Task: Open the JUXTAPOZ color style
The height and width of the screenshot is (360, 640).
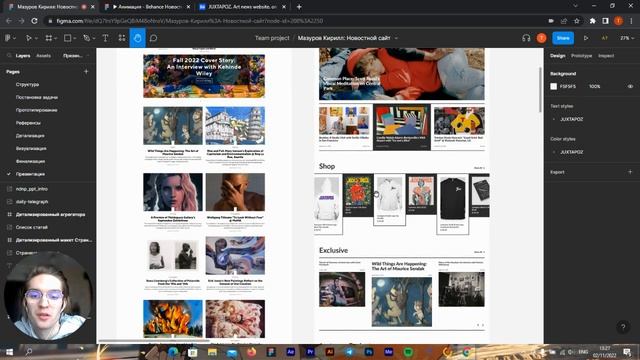Action: coord(571,152)
